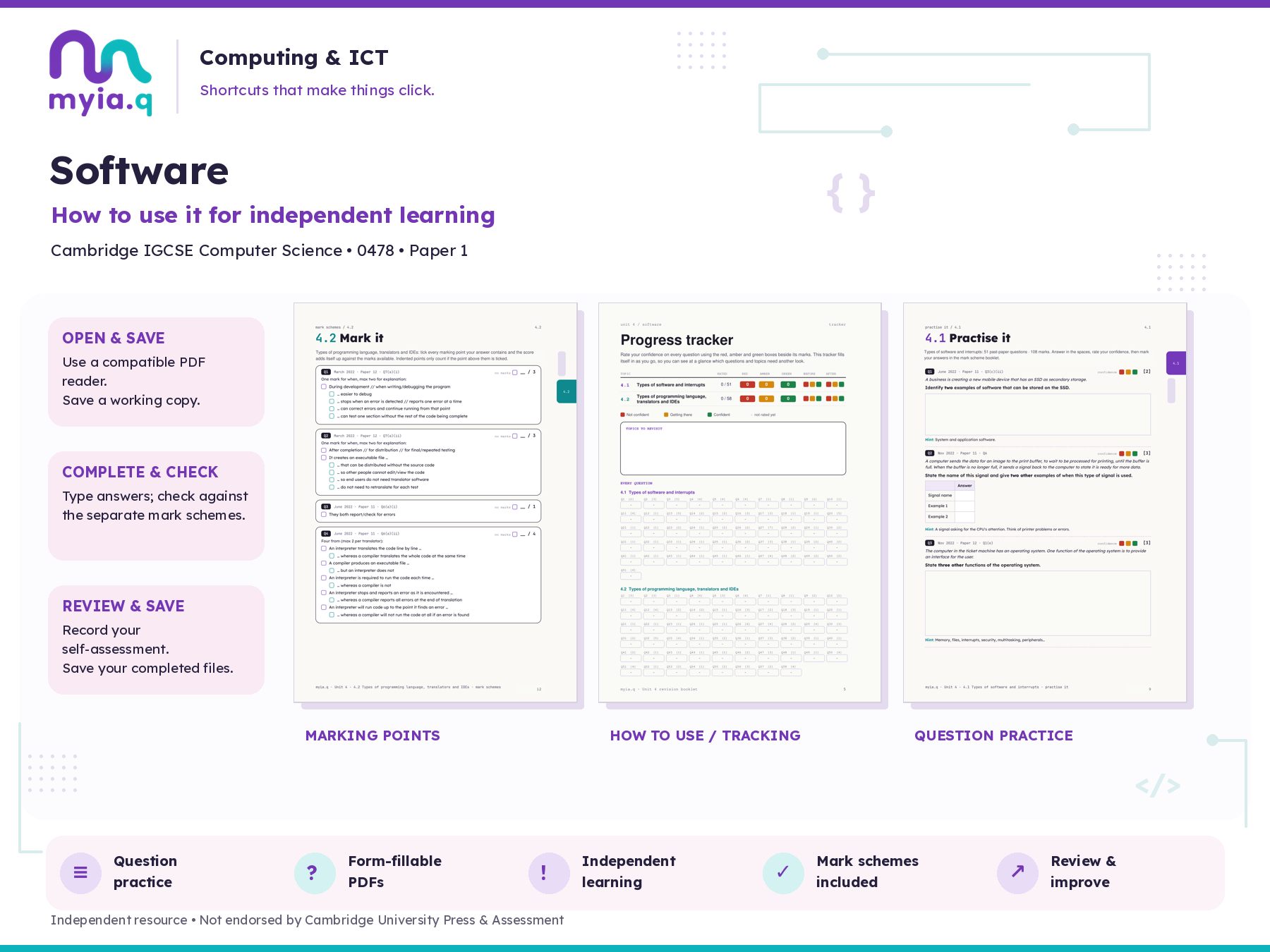
Task: Click the Question practice list icon
Action: 80,872
